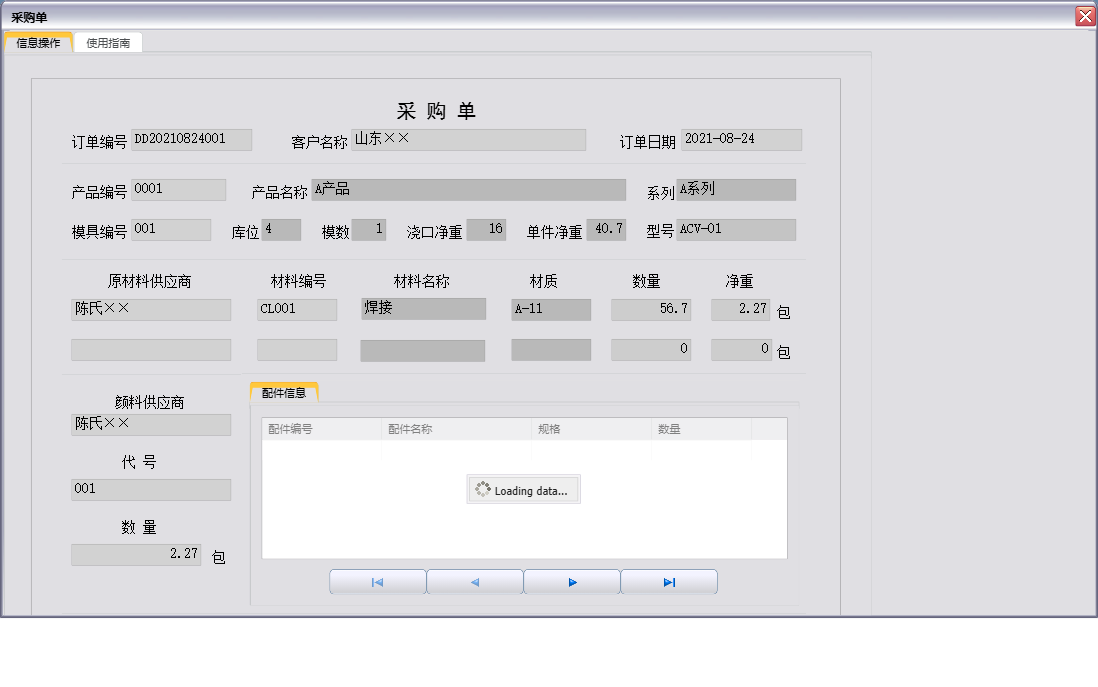Select the 材料名称 field showing 焊接
Screen dimensions: 1098x687
coord(422,308)
